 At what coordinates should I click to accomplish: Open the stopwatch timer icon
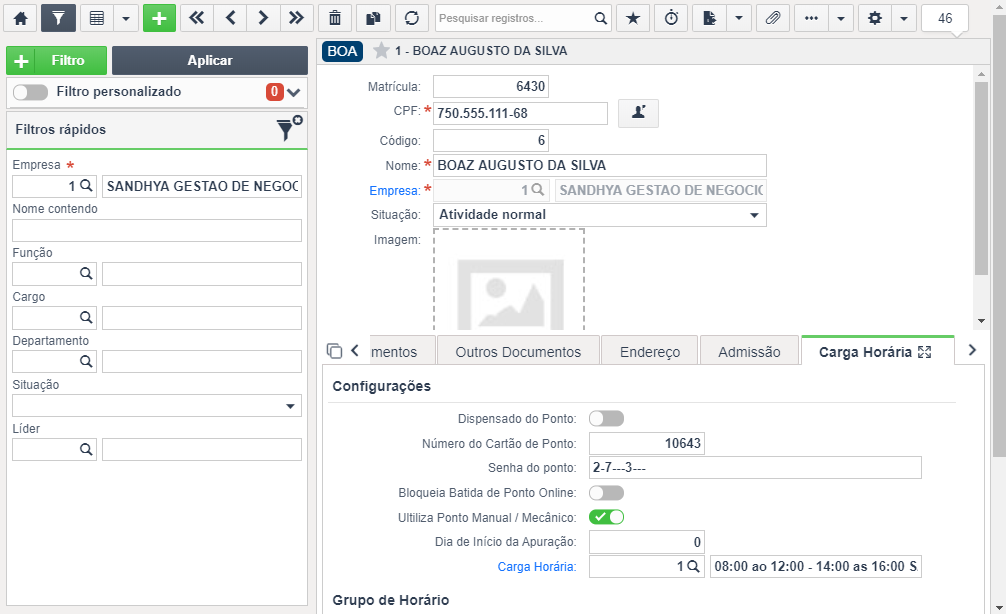tap(671, 18)
